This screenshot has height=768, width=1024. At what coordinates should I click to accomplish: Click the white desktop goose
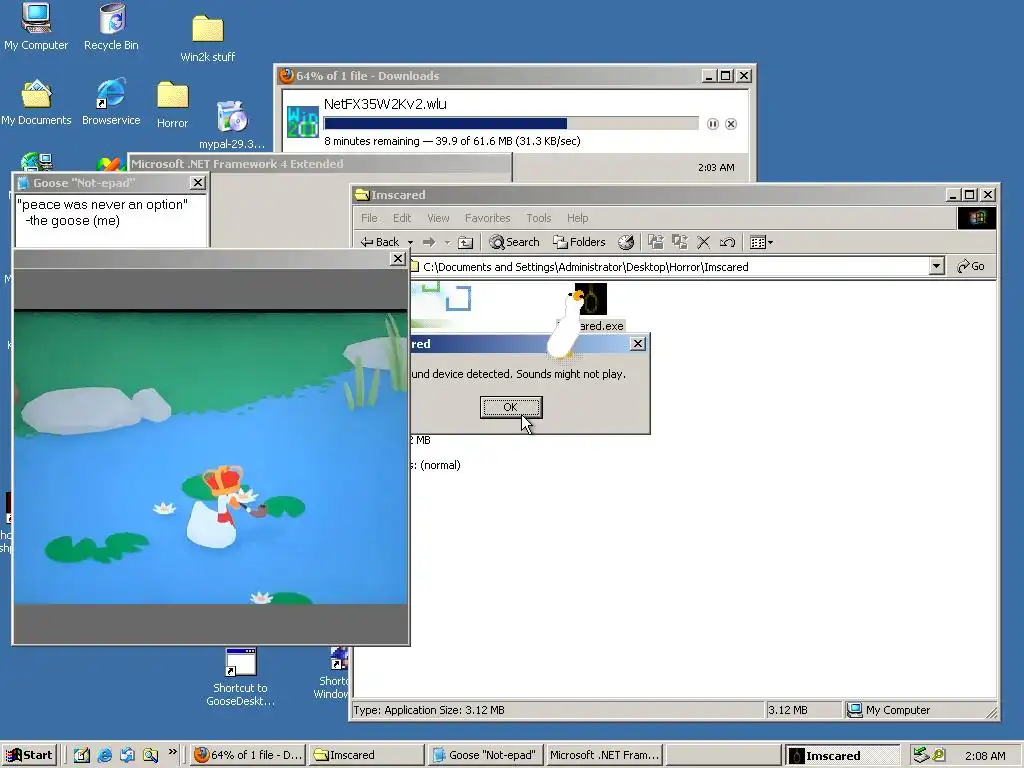[566, 327]
